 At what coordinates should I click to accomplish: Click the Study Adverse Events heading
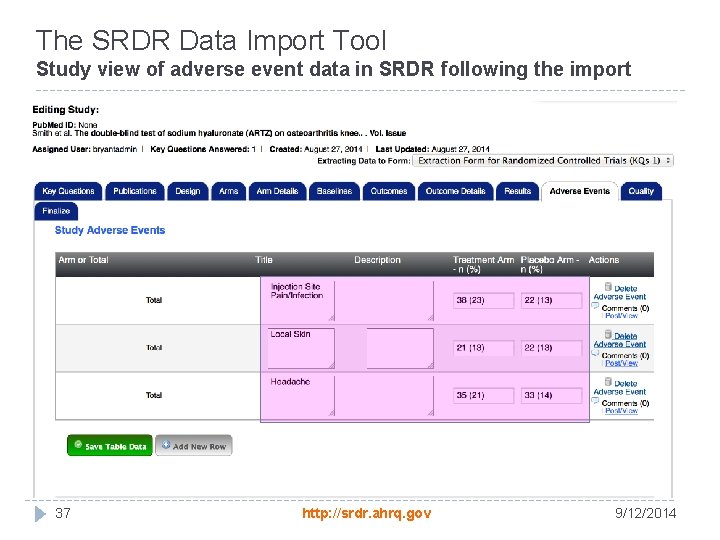coord(110,231)
